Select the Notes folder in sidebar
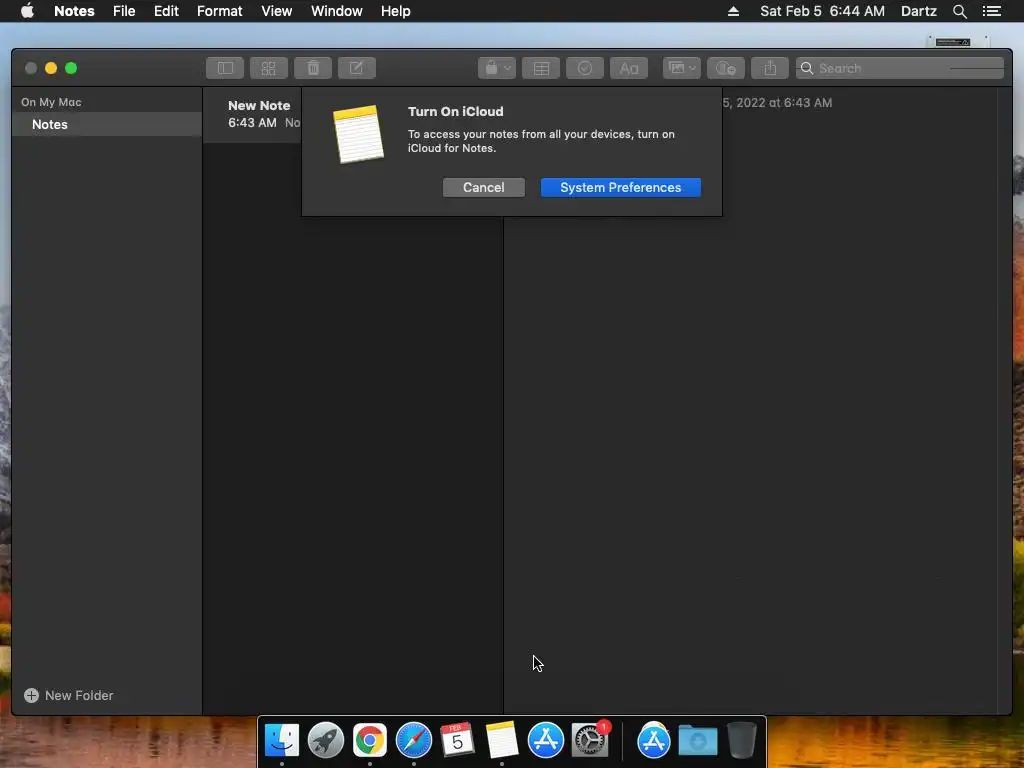The width and height of the screenshot is (1024, 768). coord(107,124)
